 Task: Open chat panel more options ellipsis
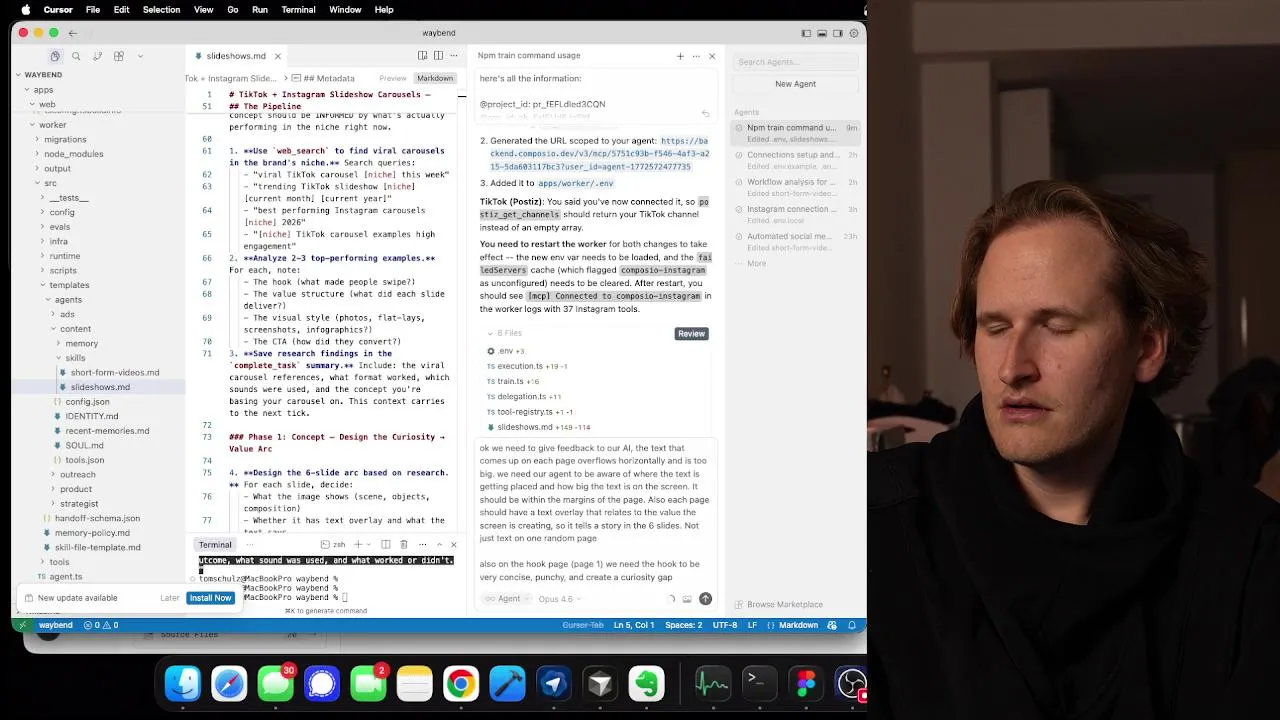pos(696,56)
